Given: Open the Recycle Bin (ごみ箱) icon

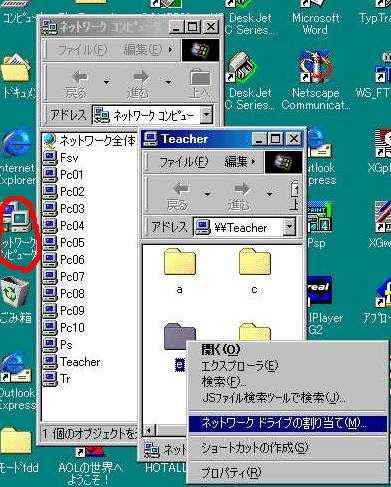Looking at the screenshot, I should [15, 300].
